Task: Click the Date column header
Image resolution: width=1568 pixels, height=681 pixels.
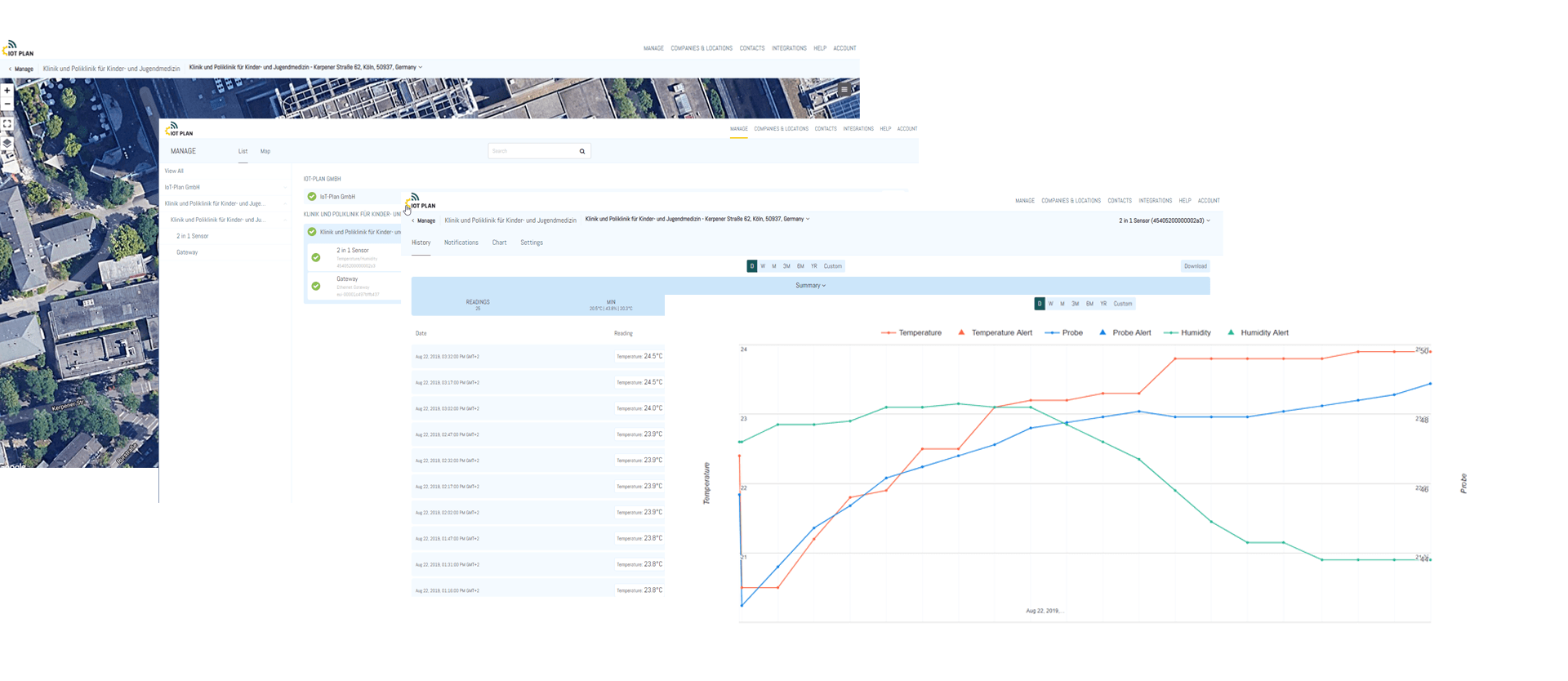Action: [421, 333]
